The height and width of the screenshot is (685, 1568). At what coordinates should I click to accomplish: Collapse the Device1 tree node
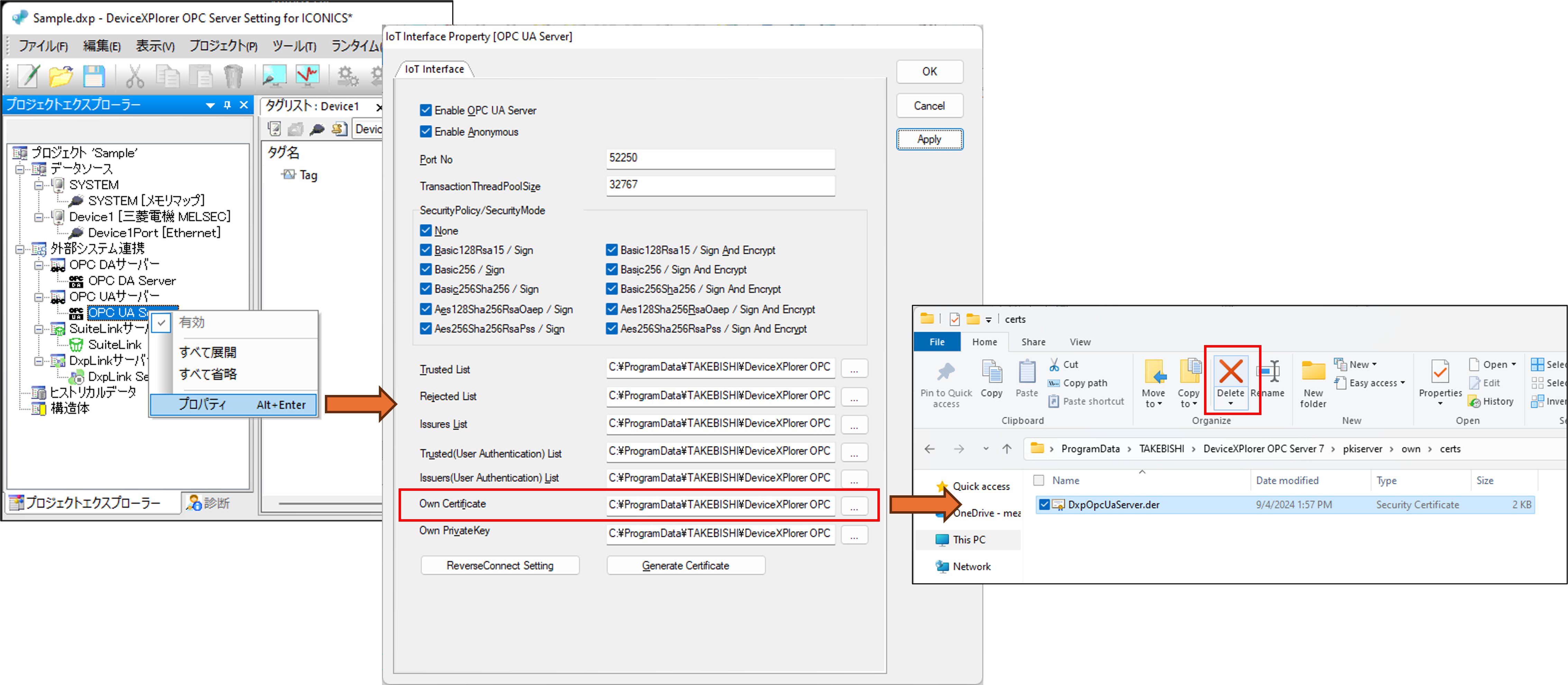[x=39, y=217]
